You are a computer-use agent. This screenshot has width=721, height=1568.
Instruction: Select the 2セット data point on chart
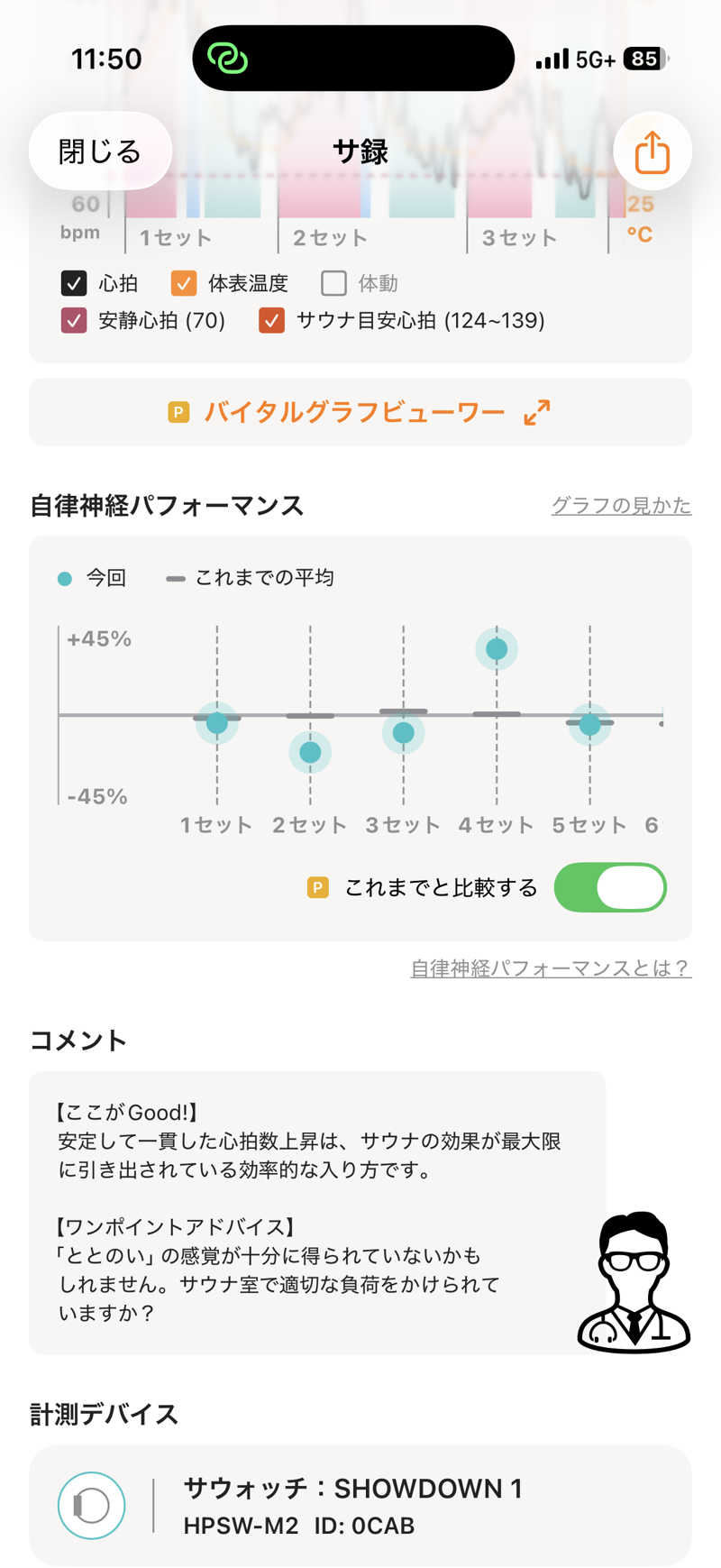(310, 752)
